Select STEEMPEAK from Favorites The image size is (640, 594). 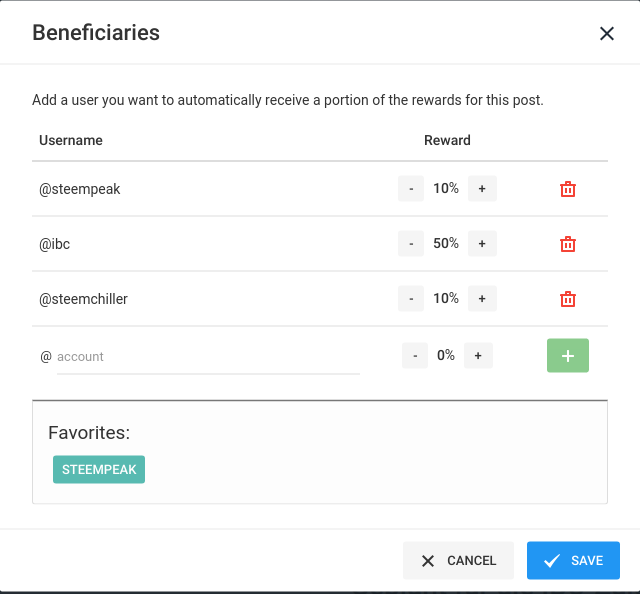(99, 469)
